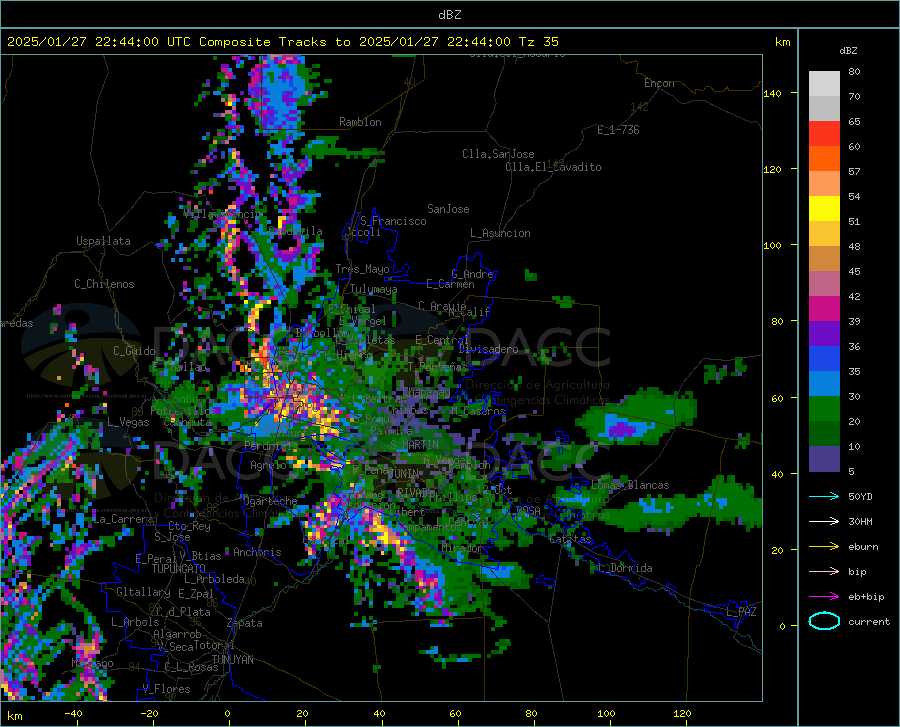This screenshot has width=900, height=727.
Task: Click the Agrelo place label
Action: 268,465
